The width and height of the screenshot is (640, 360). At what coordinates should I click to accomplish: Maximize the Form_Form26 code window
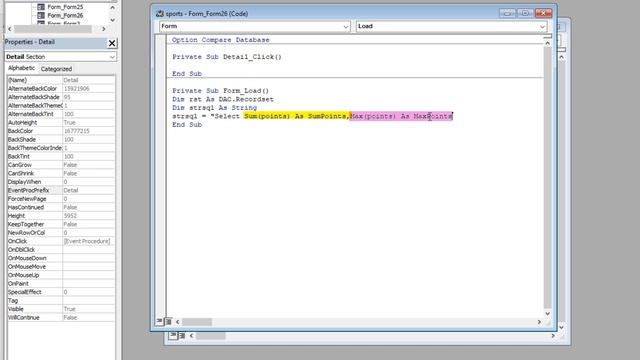(x=525, y=13)
